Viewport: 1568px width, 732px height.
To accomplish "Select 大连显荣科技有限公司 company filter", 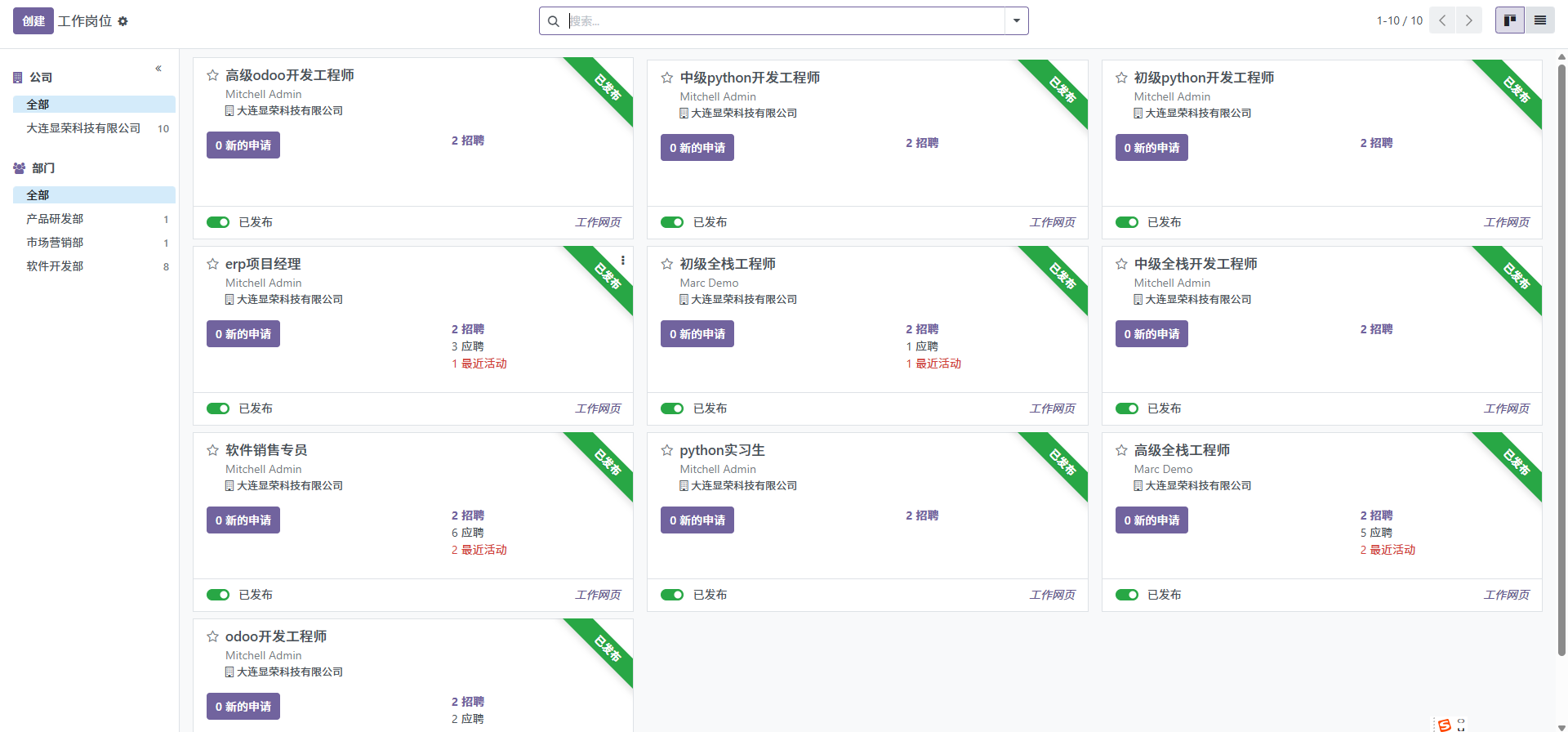I will (83, 128).
